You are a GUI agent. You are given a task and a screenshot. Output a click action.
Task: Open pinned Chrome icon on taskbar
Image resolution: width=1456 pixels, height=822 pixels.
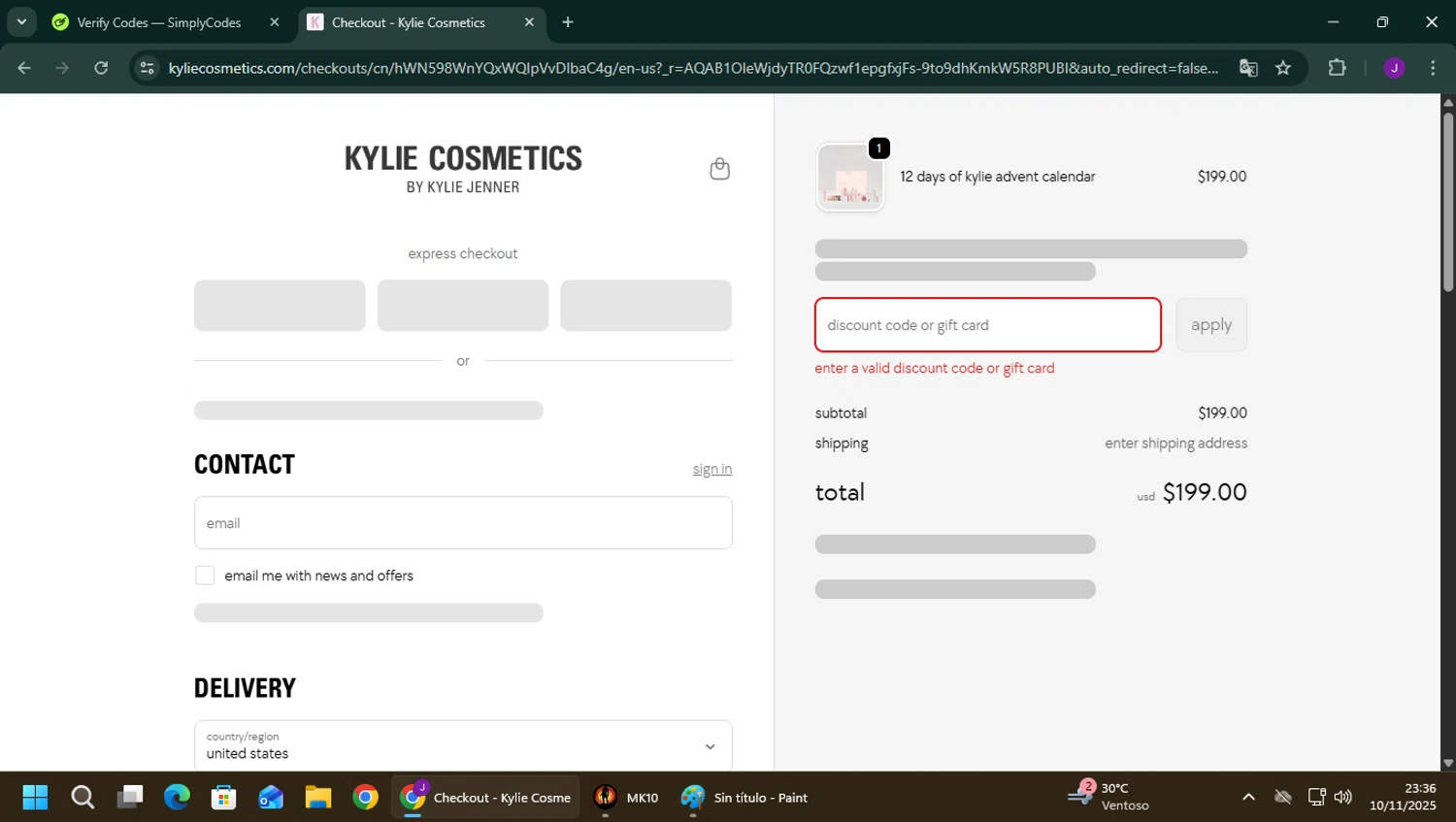(365, 798)
